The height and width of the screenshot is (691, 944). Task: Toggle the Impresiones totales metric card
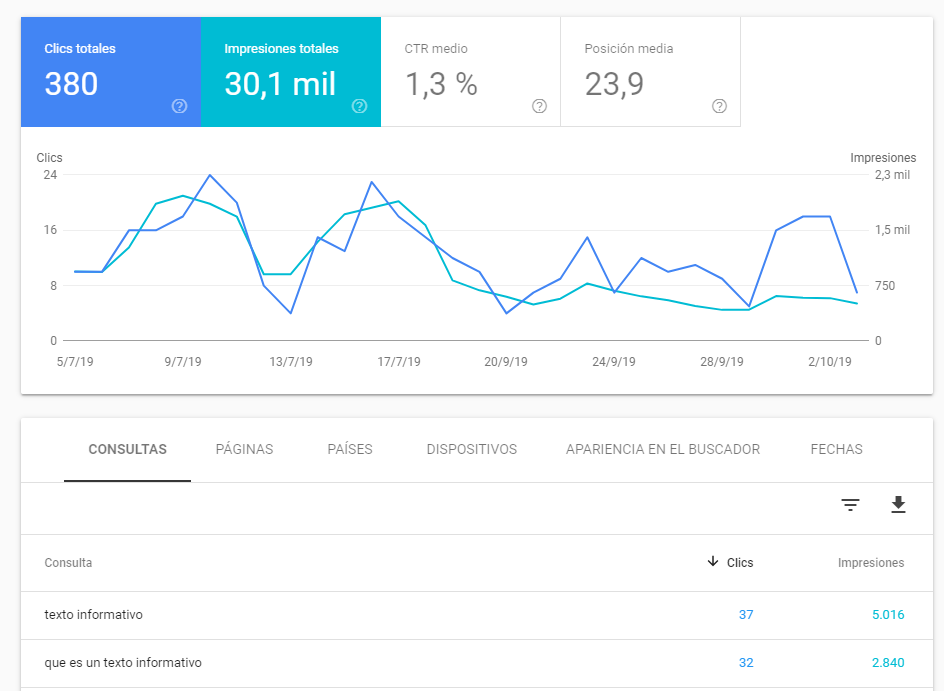click(x=290, y=72)
